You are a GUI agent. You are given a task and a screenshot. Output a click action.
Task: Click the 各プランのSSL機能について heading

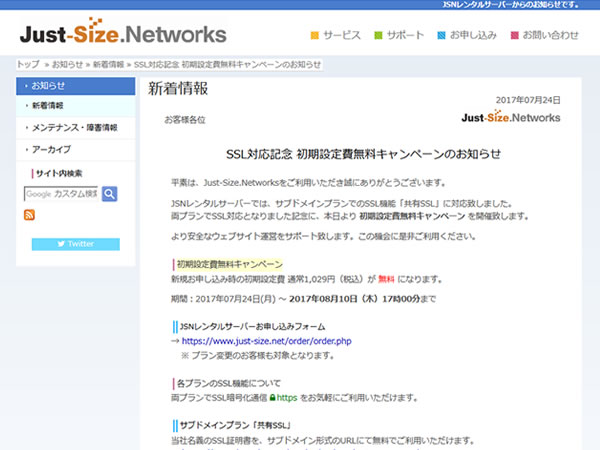pos(229,383)
